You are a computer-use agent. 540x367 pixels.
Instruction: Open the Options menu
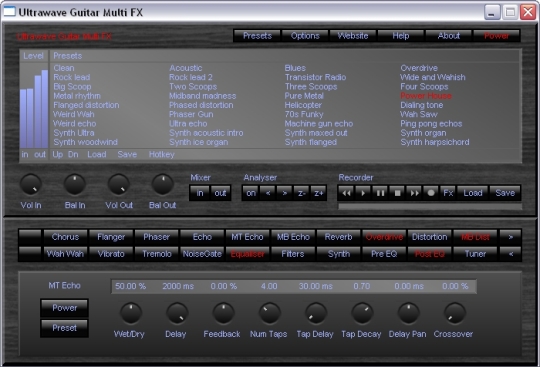pyautogui.click(x=305, y=36)
